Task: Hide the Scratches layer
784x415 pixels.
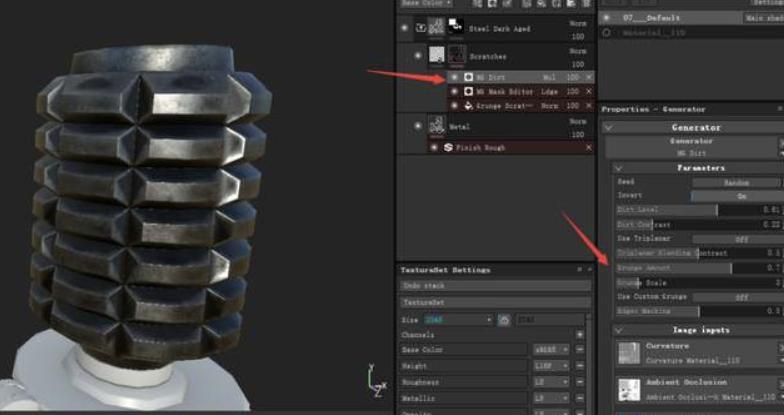Action: pos(417,56)
